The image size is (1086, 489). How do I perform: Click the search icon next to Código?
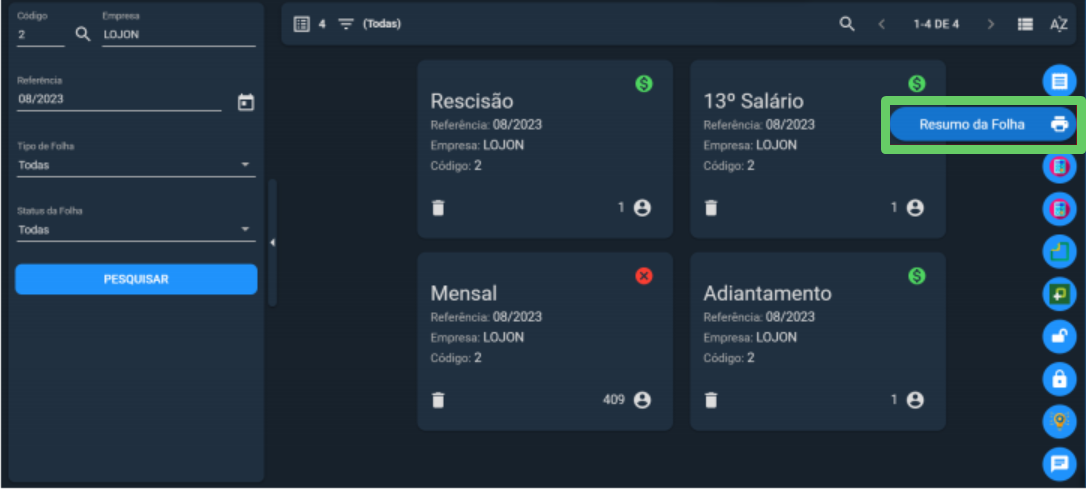coord(83,35)
